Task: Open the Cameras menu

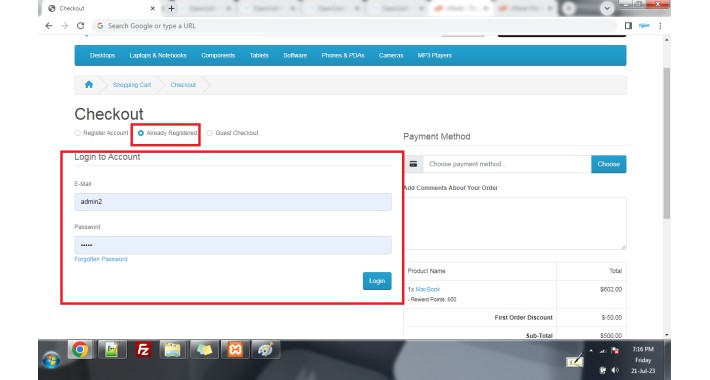Action: (x=391, y=55)
